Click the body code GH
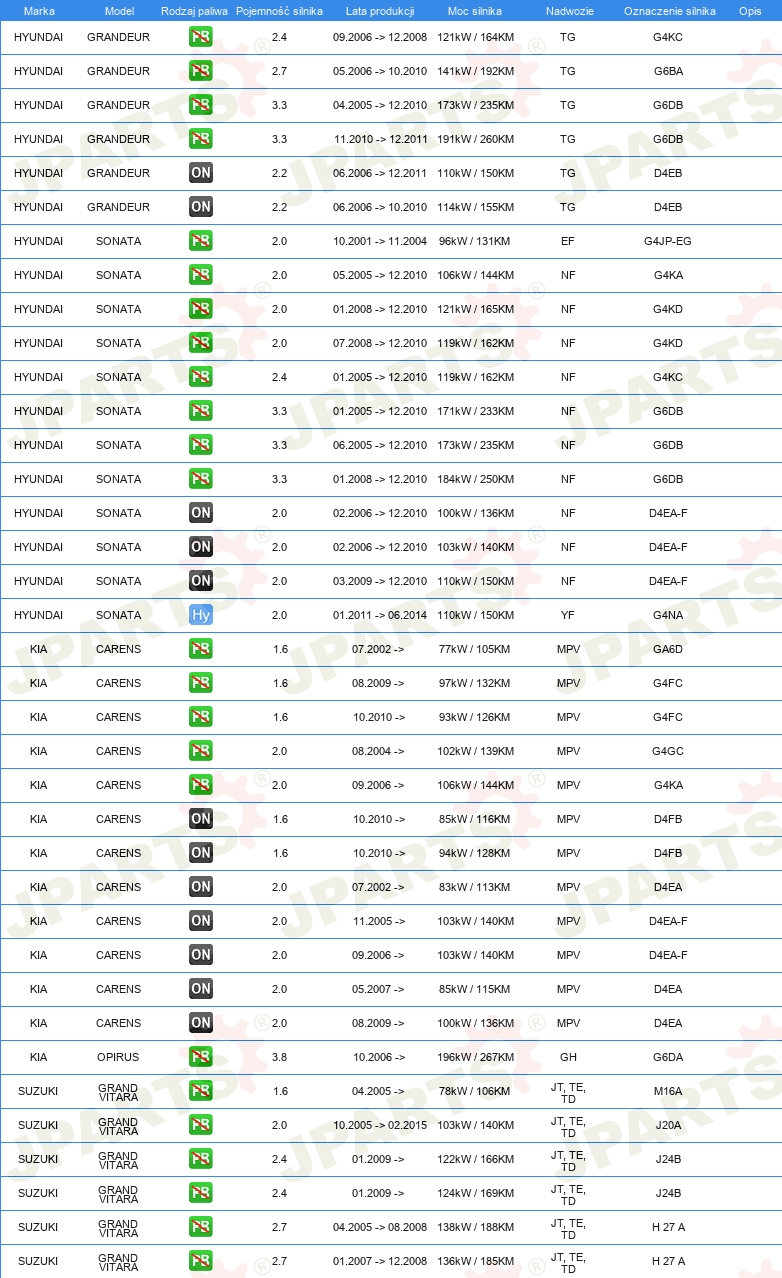The image size is (782, 1278). (x=568, y=1057)
